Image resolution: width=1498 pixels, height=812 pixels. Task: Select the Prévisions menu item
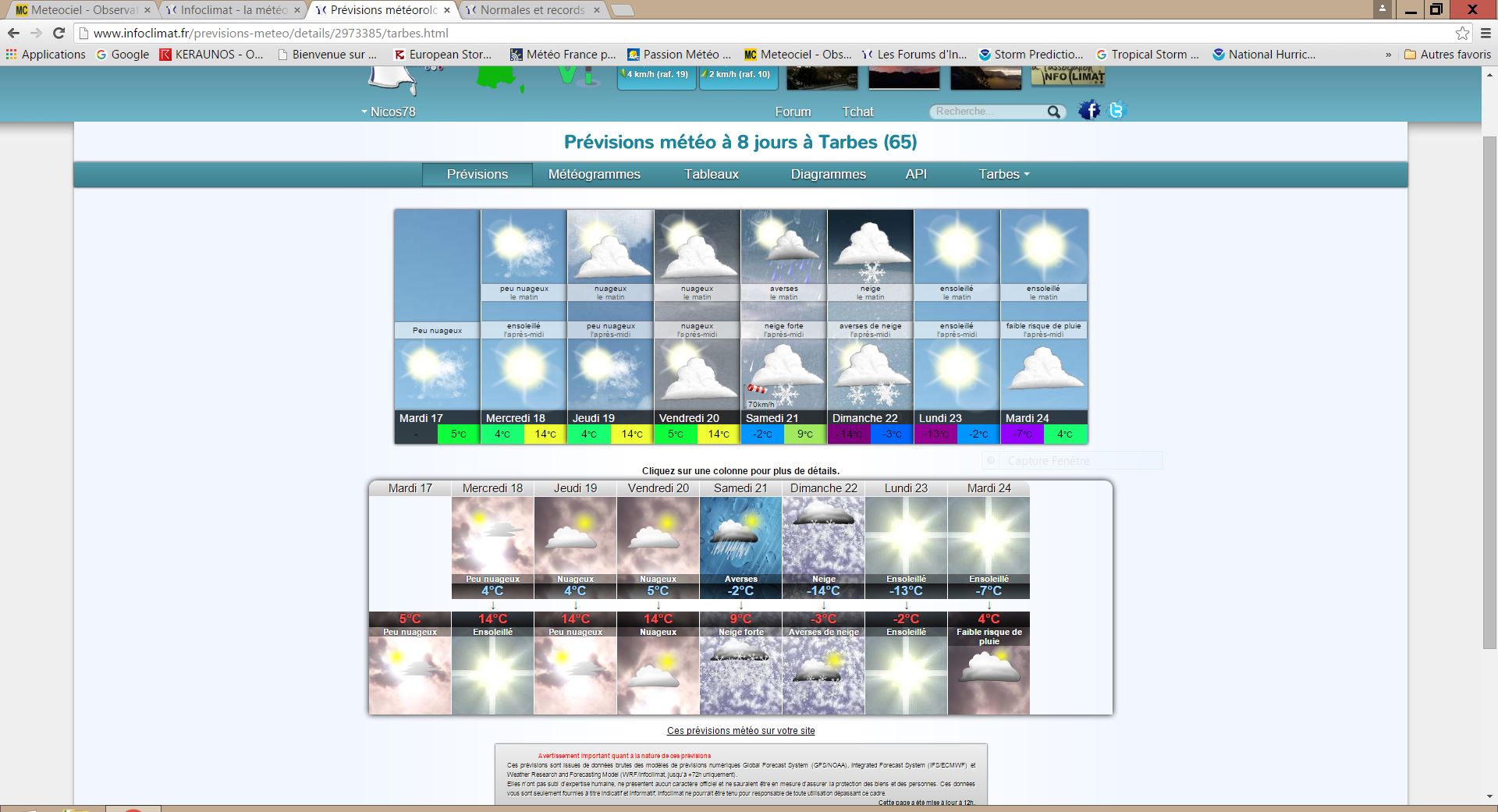(x=477, y=174)
